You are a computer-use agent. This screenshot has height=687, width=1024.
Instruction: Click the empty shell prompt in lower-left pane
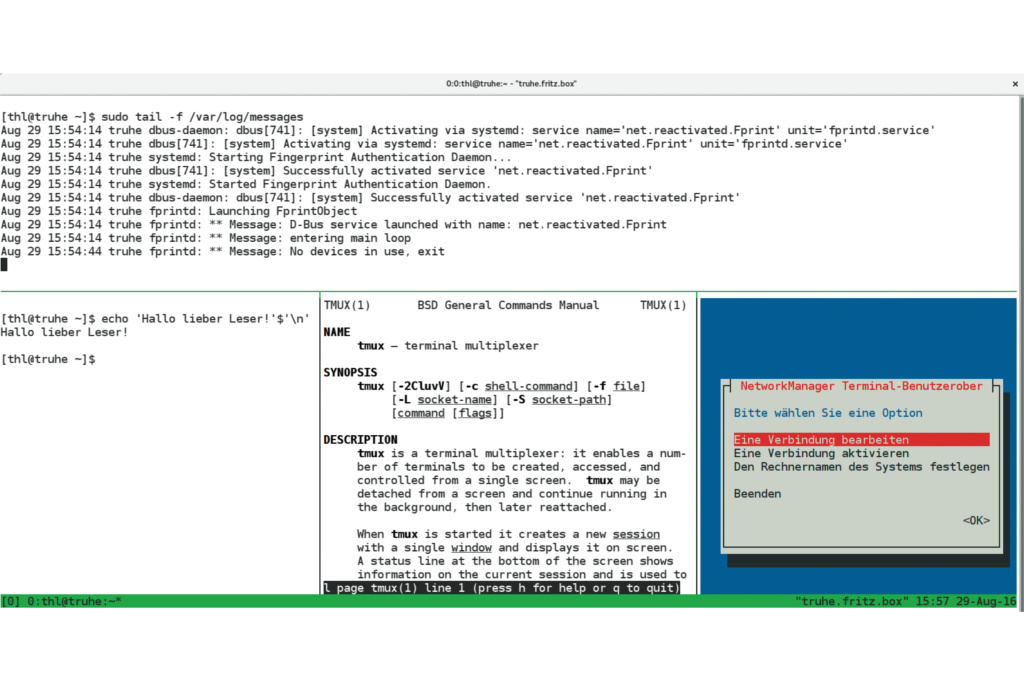[x=50, y=359]
